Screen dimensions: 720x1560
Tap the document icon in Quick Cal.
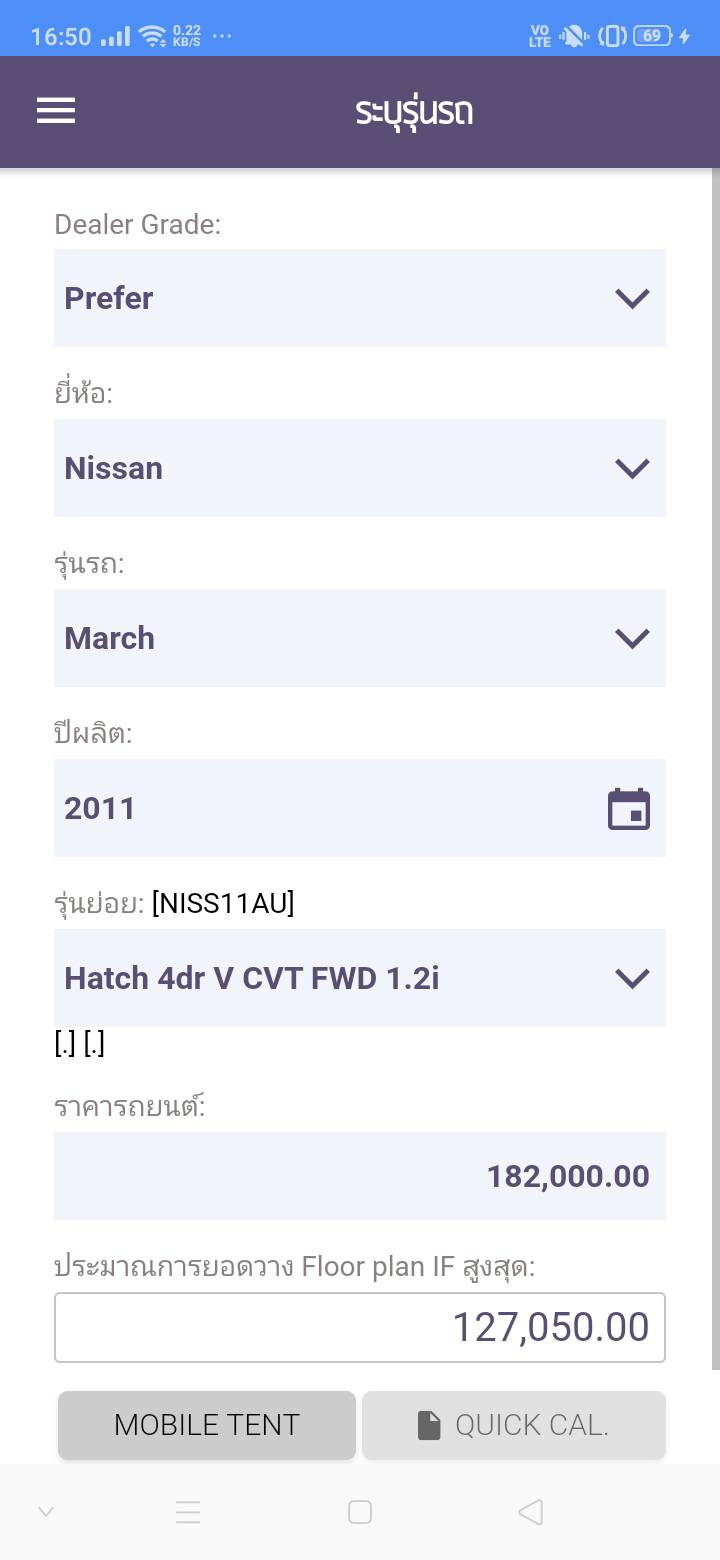[x=429, y=1425]
